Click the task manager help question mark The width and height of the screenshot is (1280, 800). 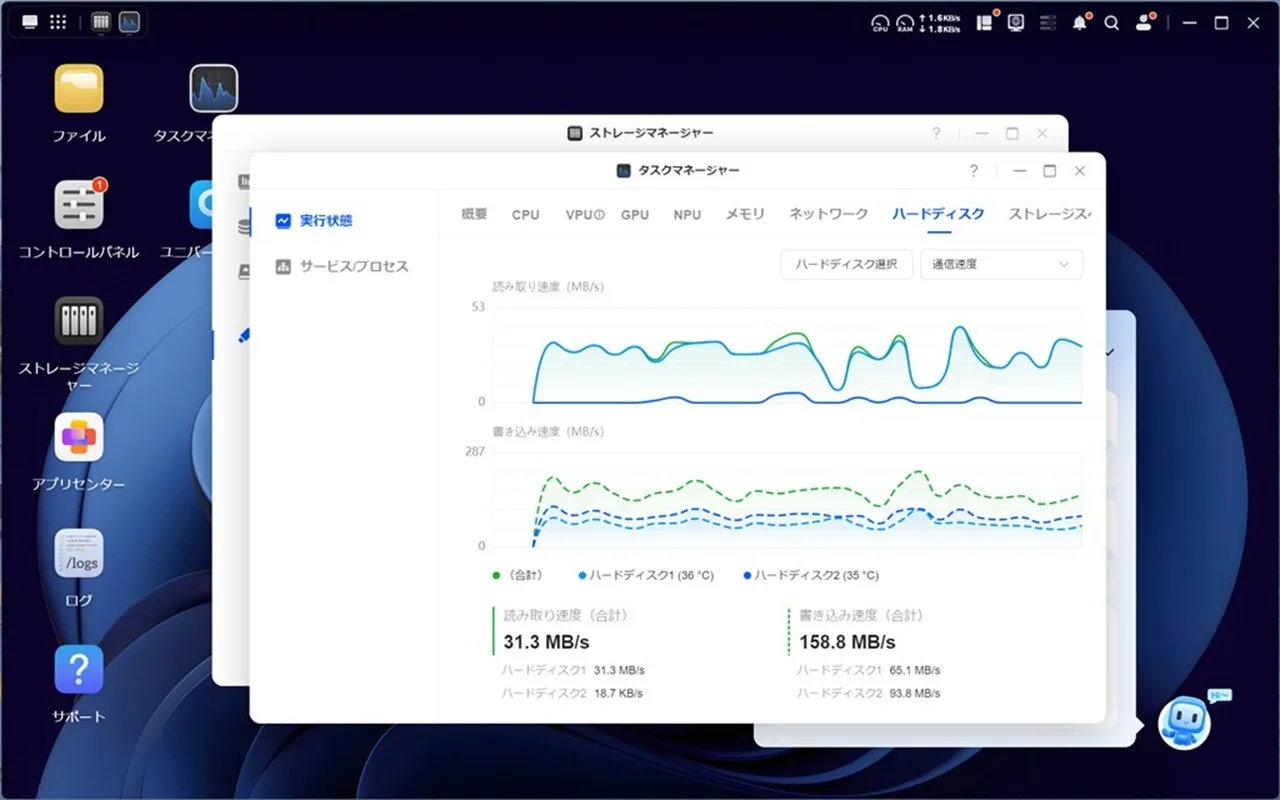click(973, 171)
